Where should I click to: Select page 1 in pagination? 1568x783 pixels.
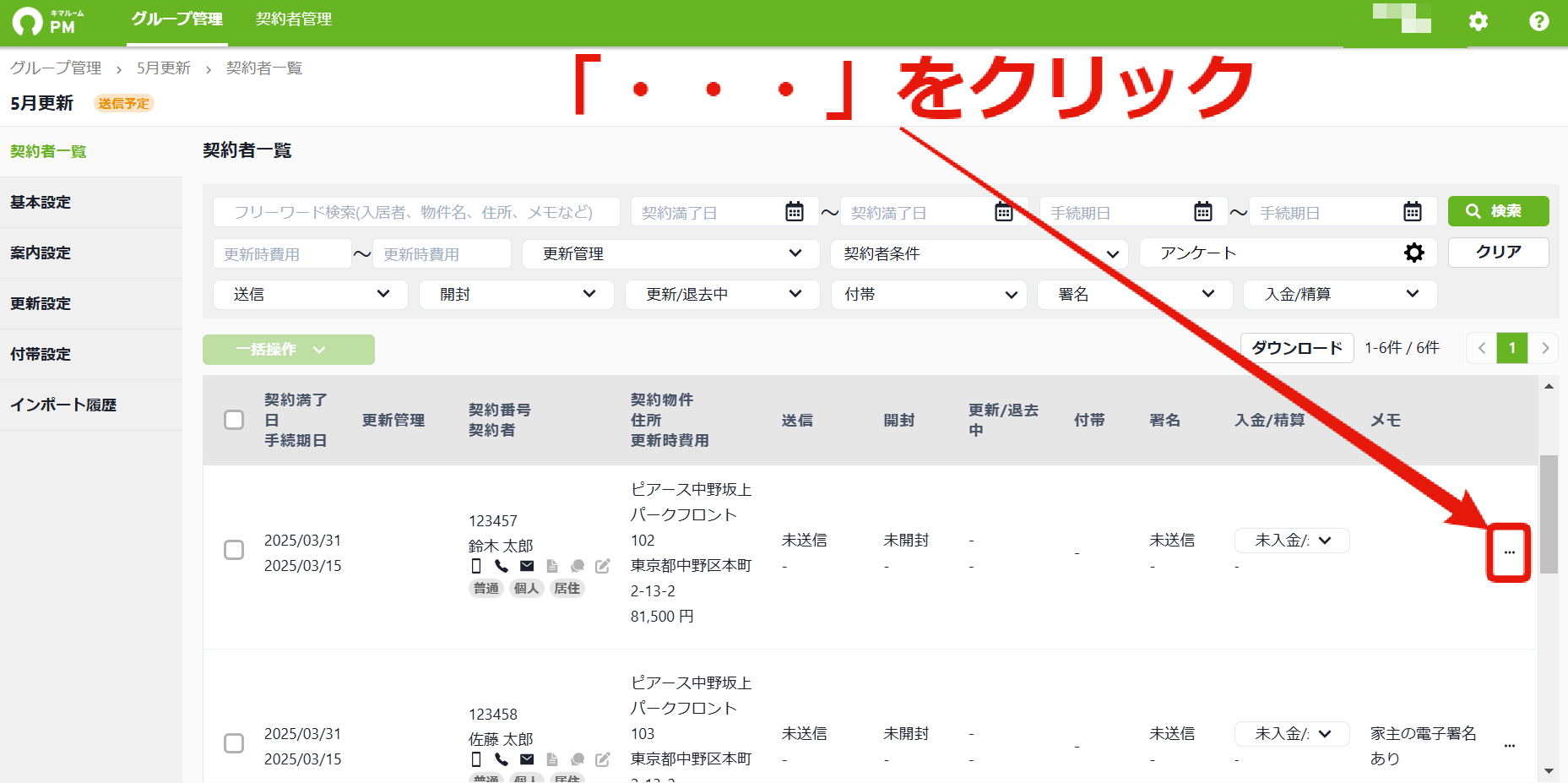pyautogui.click(x=1512, y=348)
